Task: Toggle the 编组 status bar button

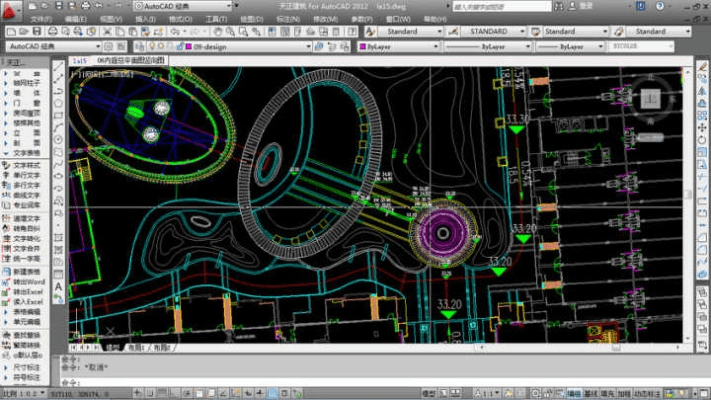Action: point(573,395)
